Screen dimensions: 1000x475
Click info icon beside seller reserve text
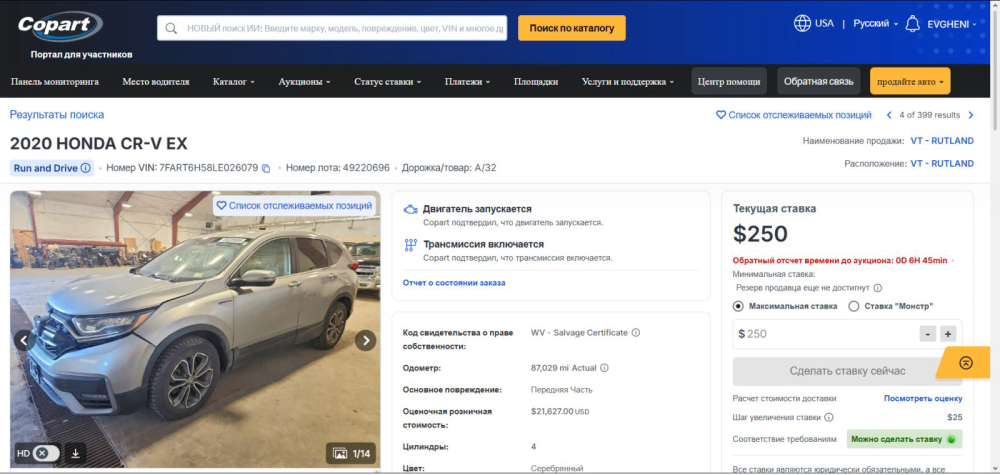[878, 288]
